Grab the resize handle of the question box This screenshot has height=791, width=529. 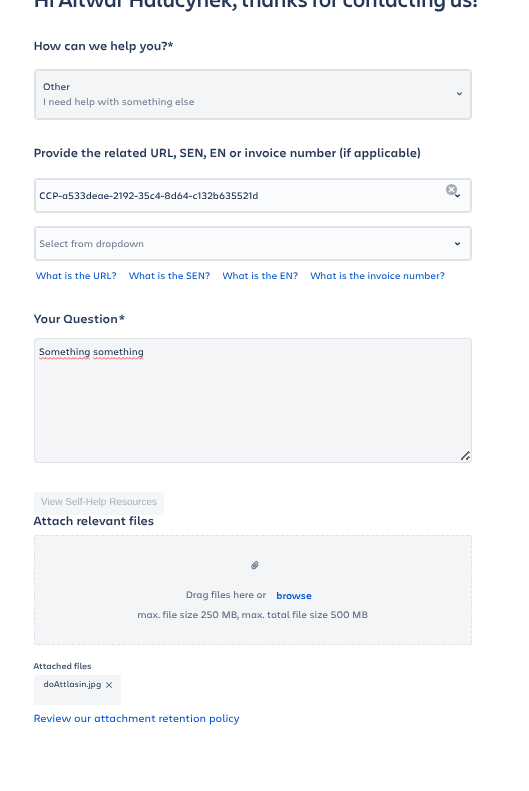[465, 456]
